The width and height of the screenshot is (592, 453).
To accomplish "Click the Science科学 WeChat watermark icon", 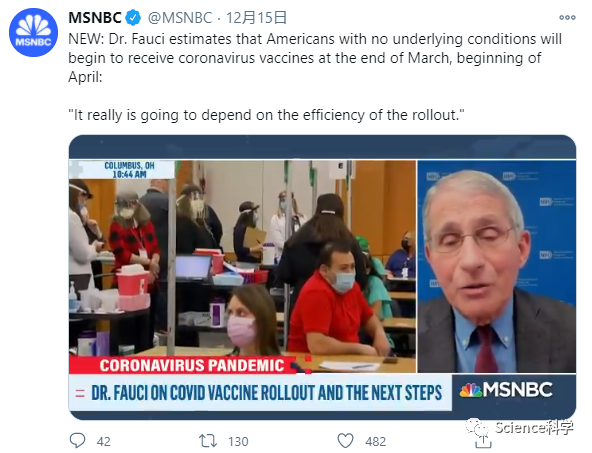I will click(x=476, y=427).
